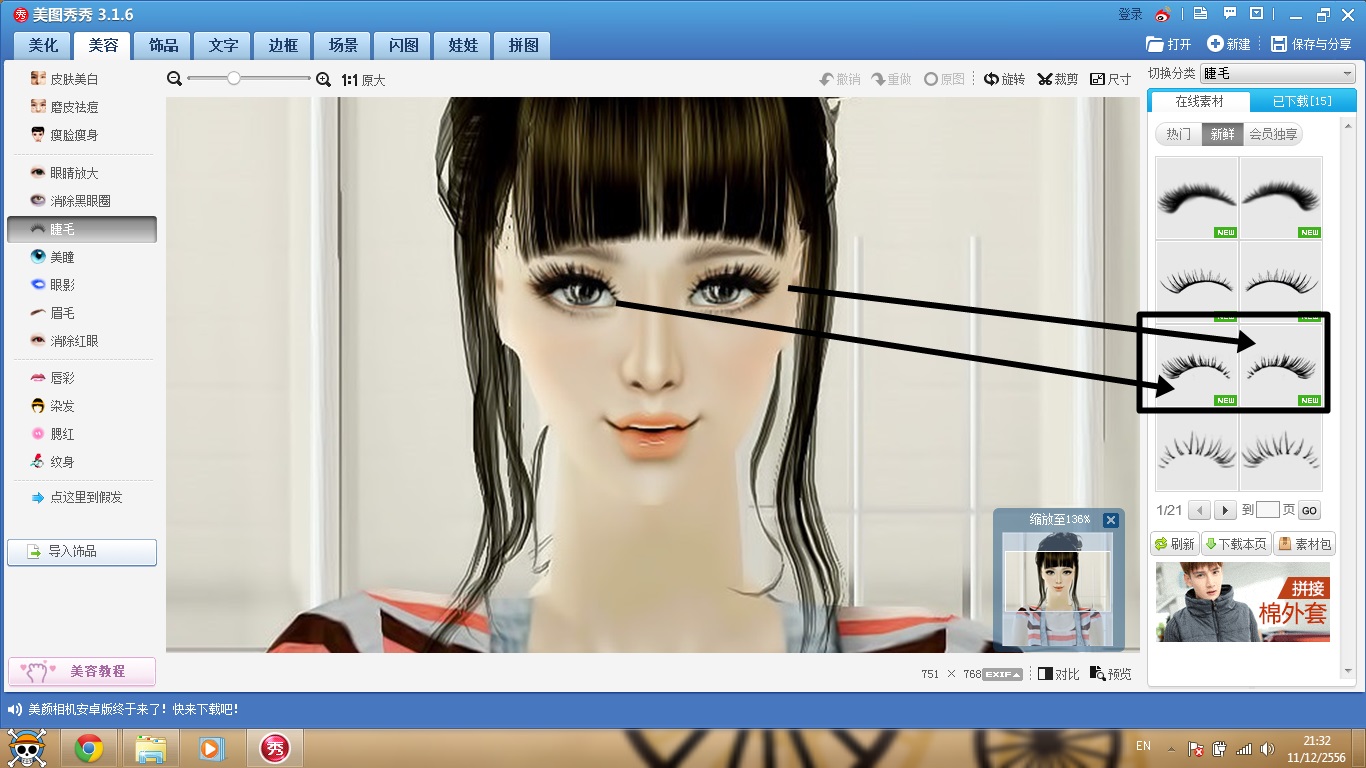Open the 染发 hair dye tool
1366x768 pixels.
(x=52, y=406)
